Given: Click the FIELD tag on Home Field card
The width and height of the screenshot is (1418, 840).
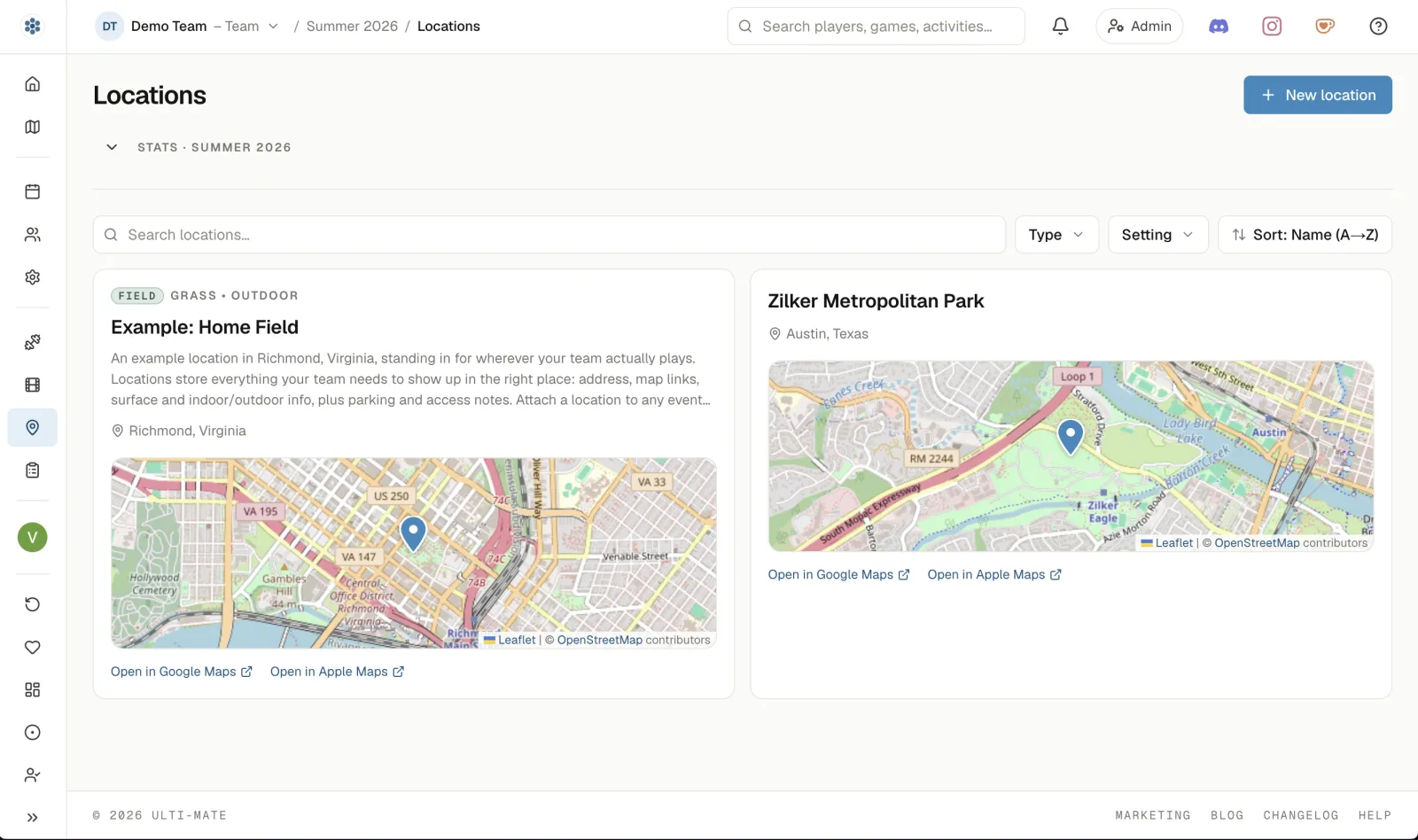Looking at the screenshot, I should pos(137,296).
